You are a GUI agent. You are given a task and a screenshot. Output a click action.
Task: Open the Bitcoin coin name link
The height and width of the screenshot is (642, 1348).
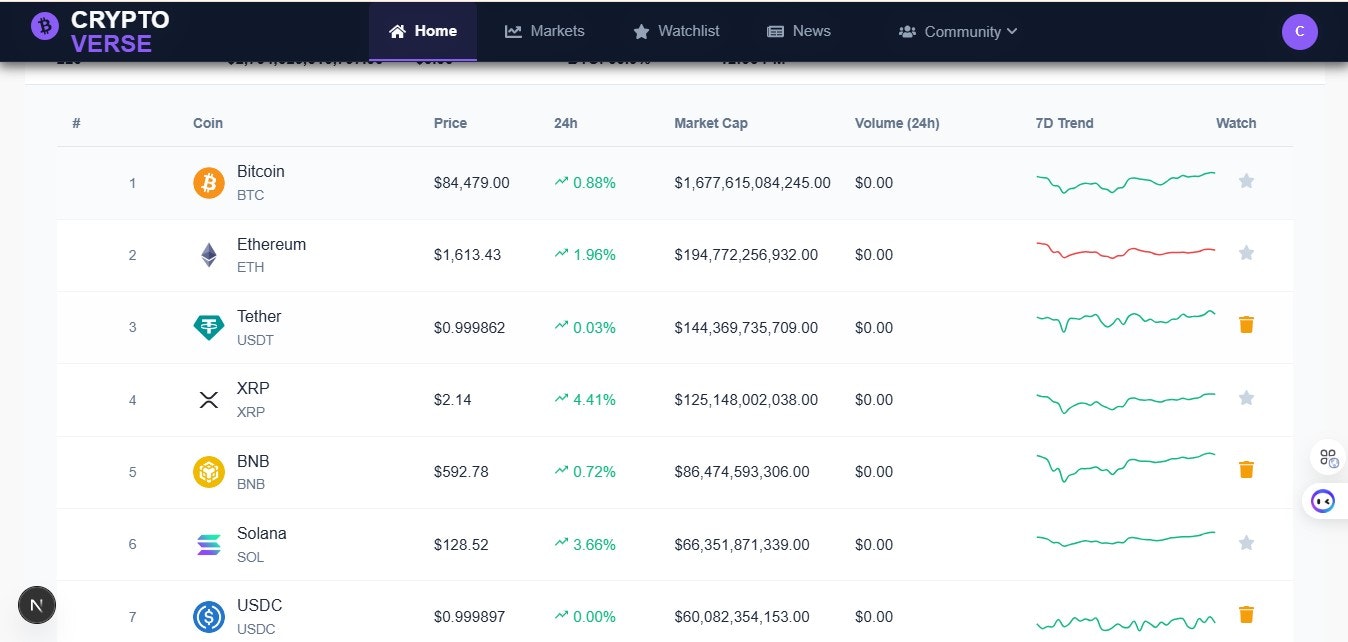(x=261, y=171)
